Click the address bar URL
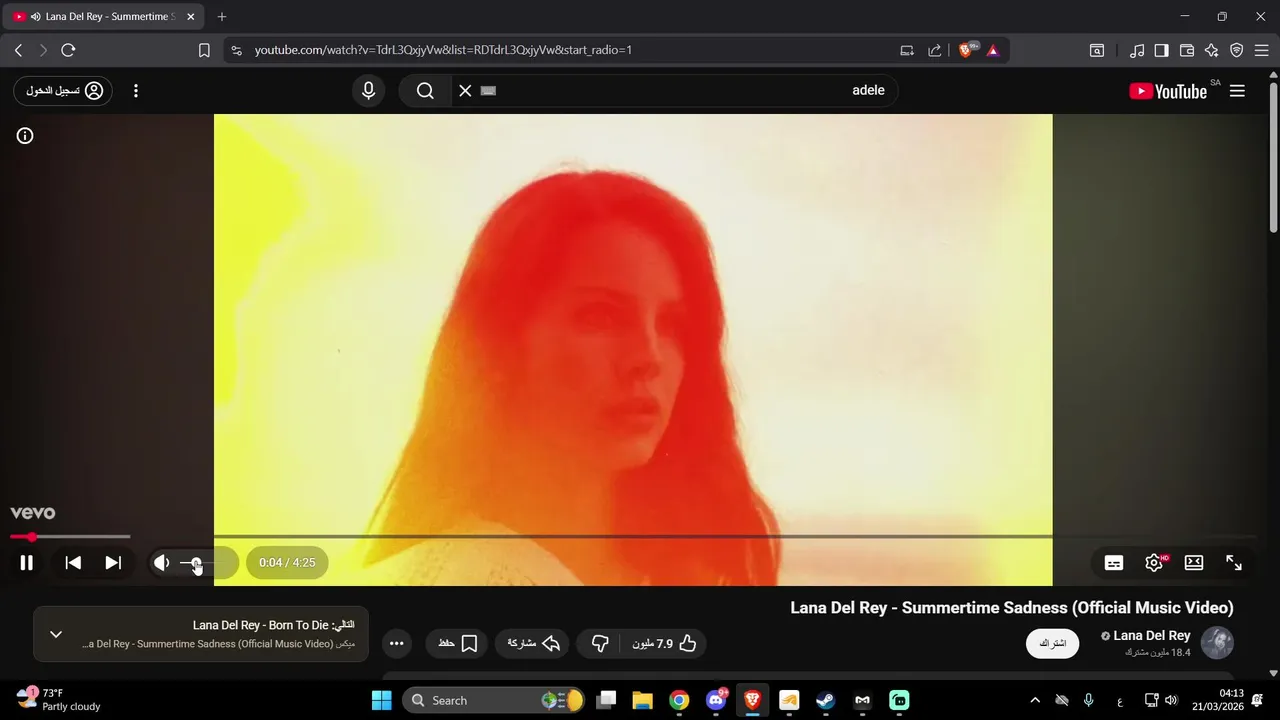This screenshot has width=1280, height=720. point(443,50)
